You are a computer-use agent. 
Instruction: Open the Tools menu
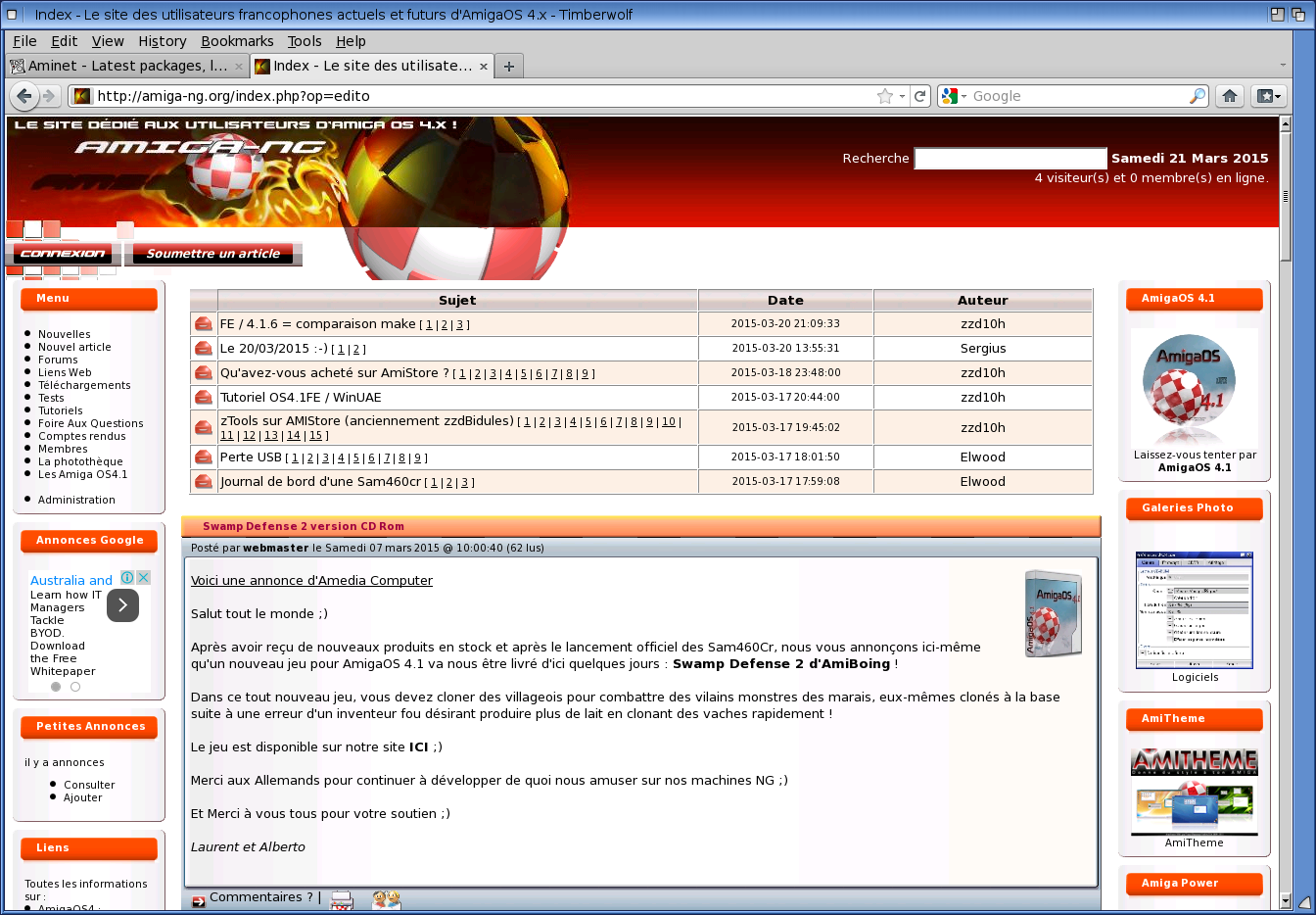[305, 41]
